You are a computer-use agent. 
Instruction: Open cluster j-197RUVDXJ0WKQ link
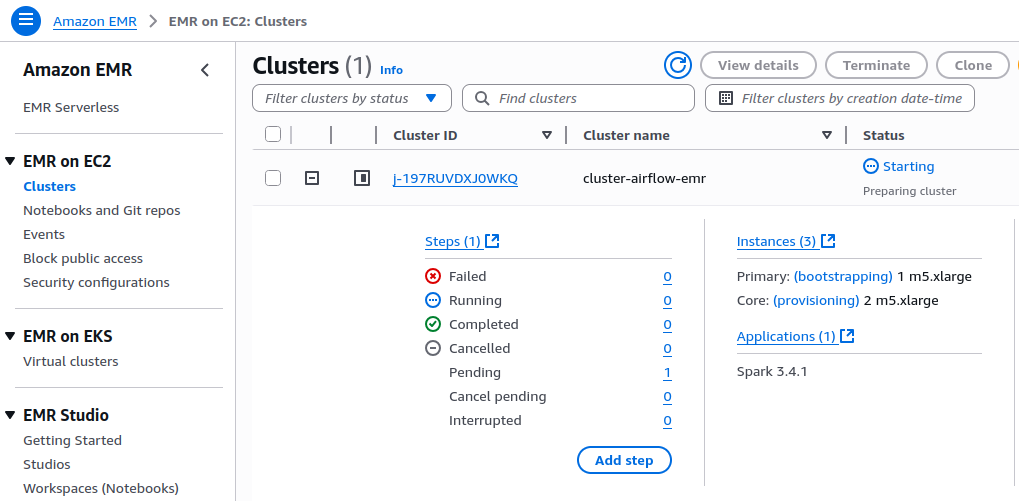tap(455, 178)
